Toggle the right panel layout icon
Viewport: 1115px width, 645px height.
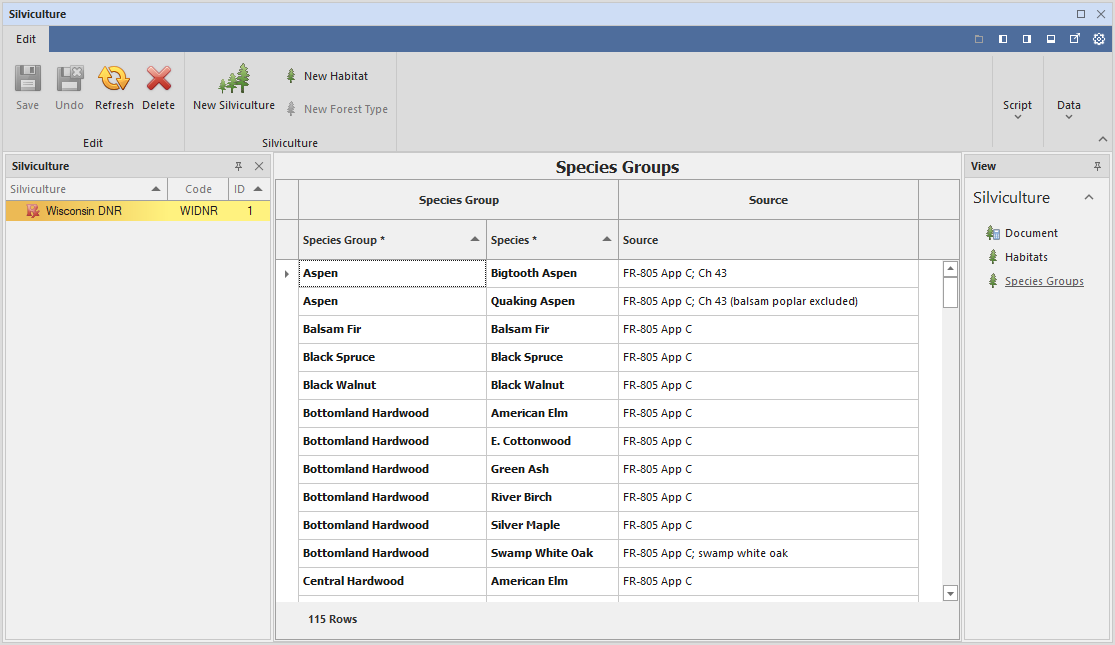(1027, 39)
